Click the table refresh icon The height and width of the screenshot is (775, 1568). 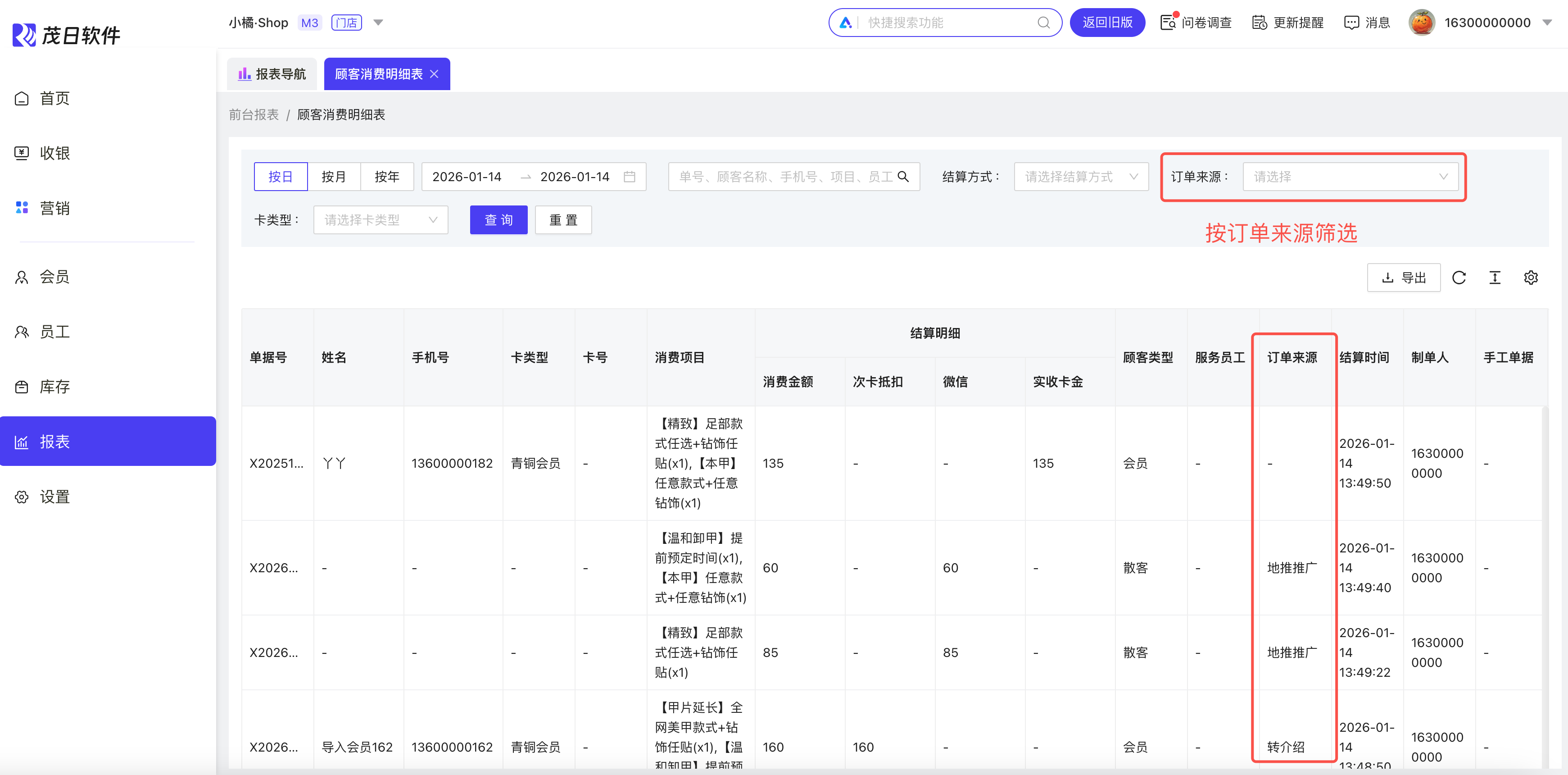(x=1459, y=278)
